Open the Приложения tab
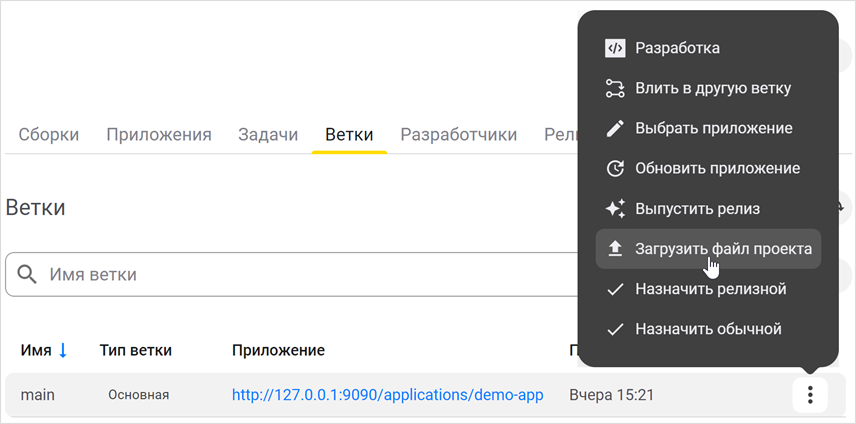The width and height of the screenshot is (856, 424). [158, 135]
